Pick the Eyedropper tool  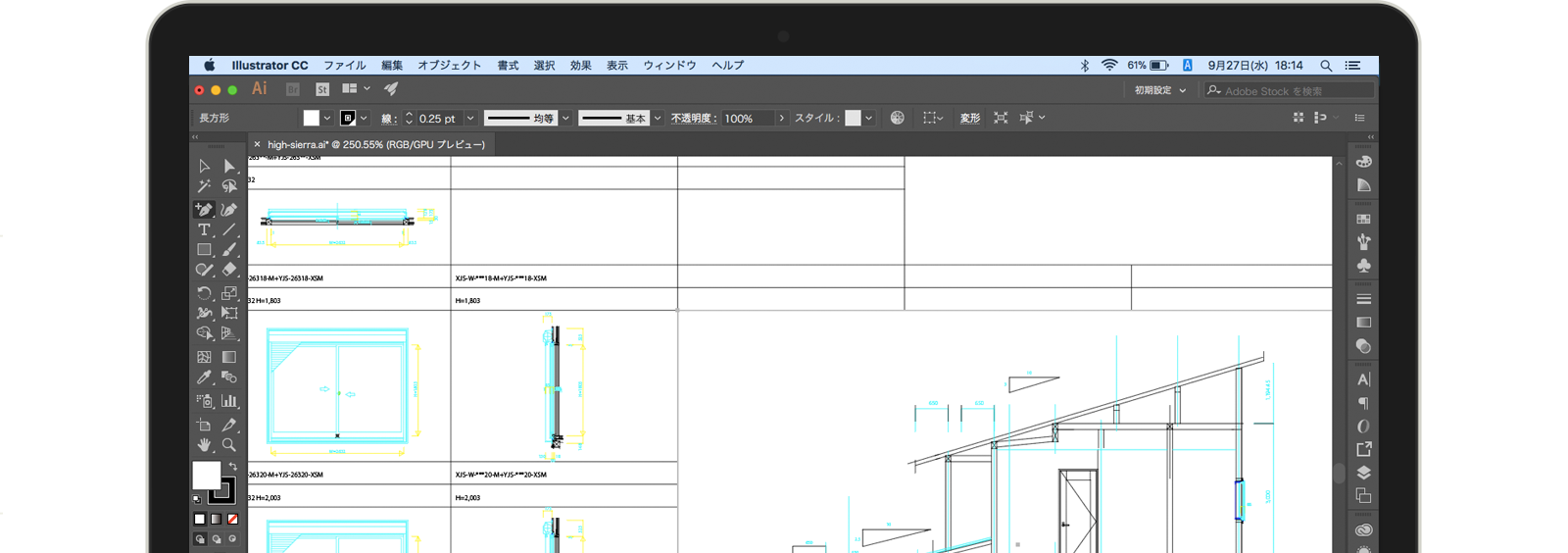[x=204, y=377]
